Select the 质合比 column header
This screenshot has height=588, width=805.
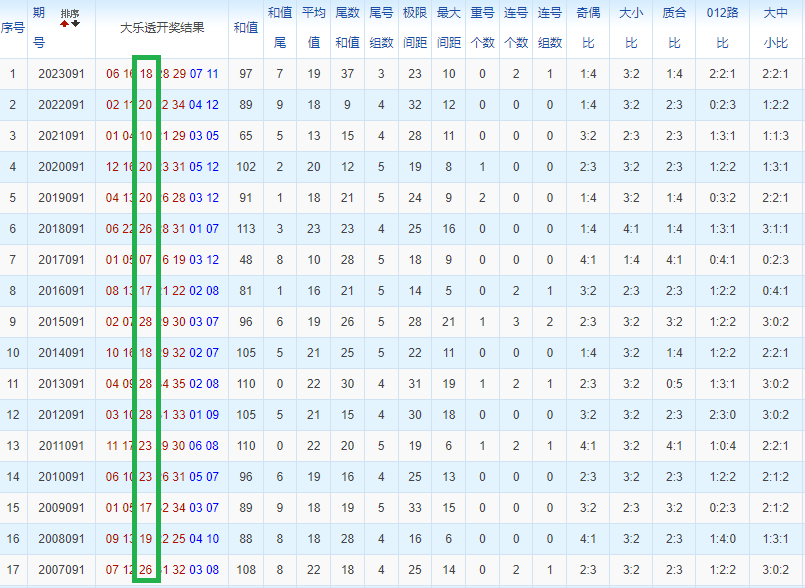pos(674,28)
